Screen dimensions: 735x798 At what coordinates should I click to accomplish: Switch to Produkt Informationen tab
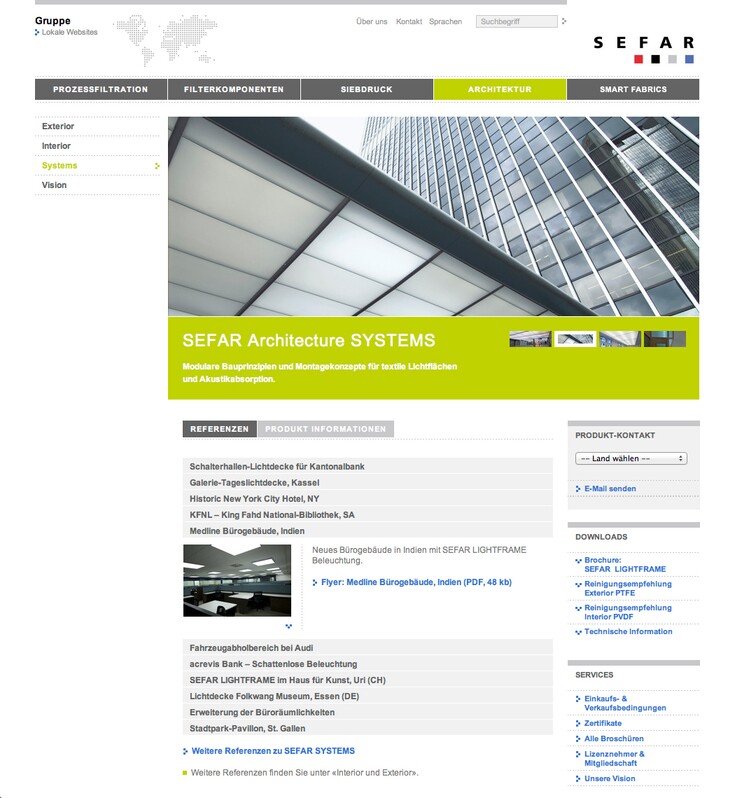(x=326, y=429)
